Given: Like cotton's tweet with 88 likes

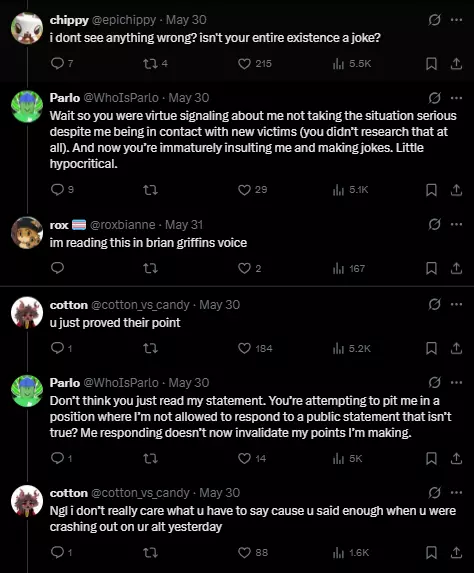Looking at the screenshot, I should [244, 553].
